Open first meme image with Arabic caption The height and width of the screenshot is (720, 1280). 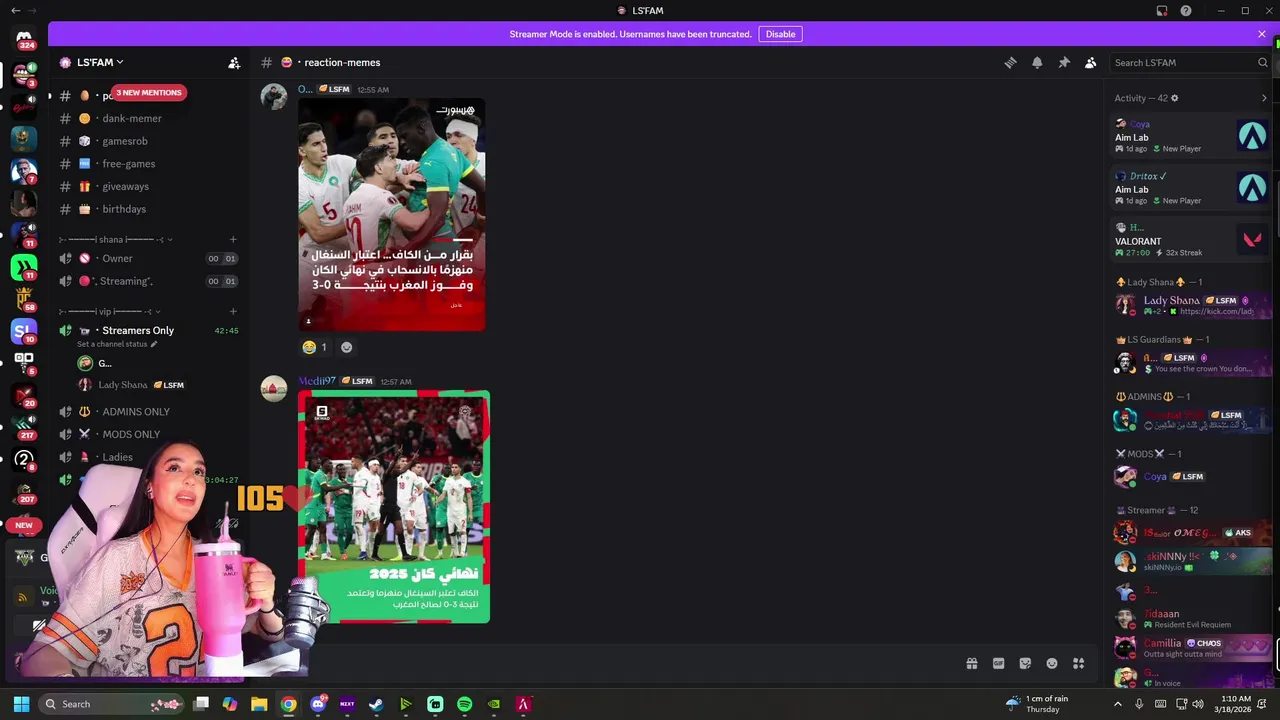pos(392,214)
